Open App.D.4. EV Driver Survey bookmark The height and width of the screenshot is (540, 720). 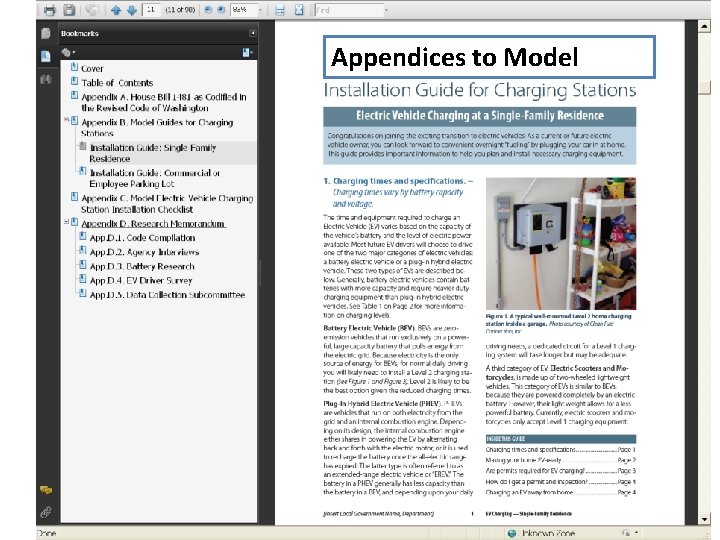pyautogui.click(x=141, y=281)
